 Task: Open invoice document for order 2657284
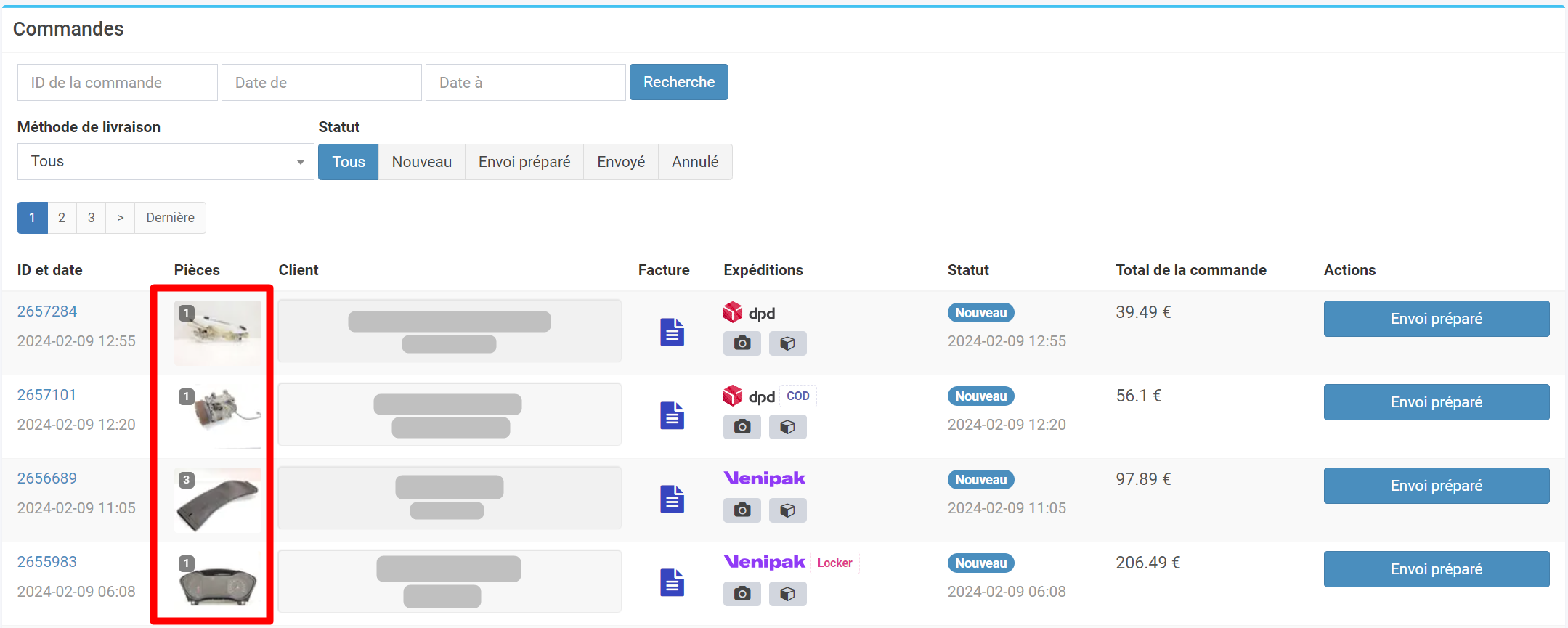tap(672, 332)
